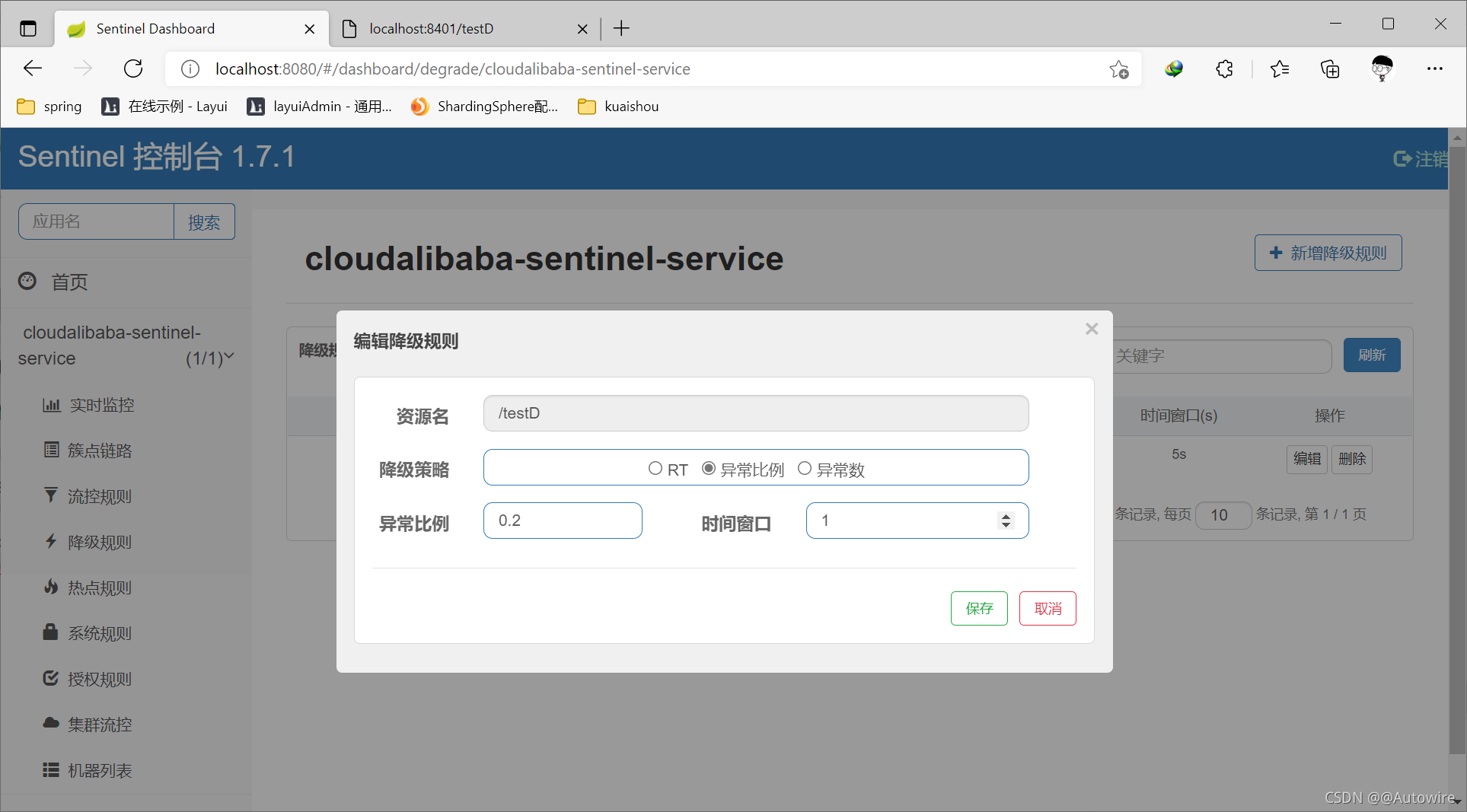Click the records-per-page field showing 10
Screen dimensions: 1467x812
[1223, 515]
